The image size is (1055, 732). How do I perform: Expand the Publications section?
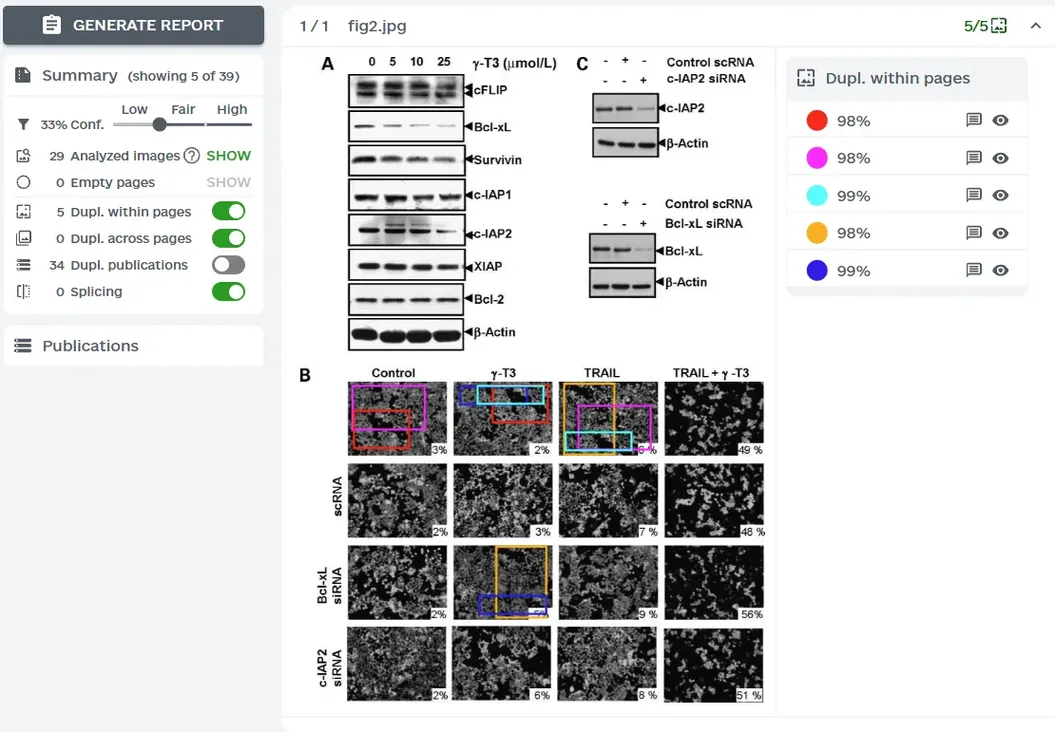tap(90, 346)
